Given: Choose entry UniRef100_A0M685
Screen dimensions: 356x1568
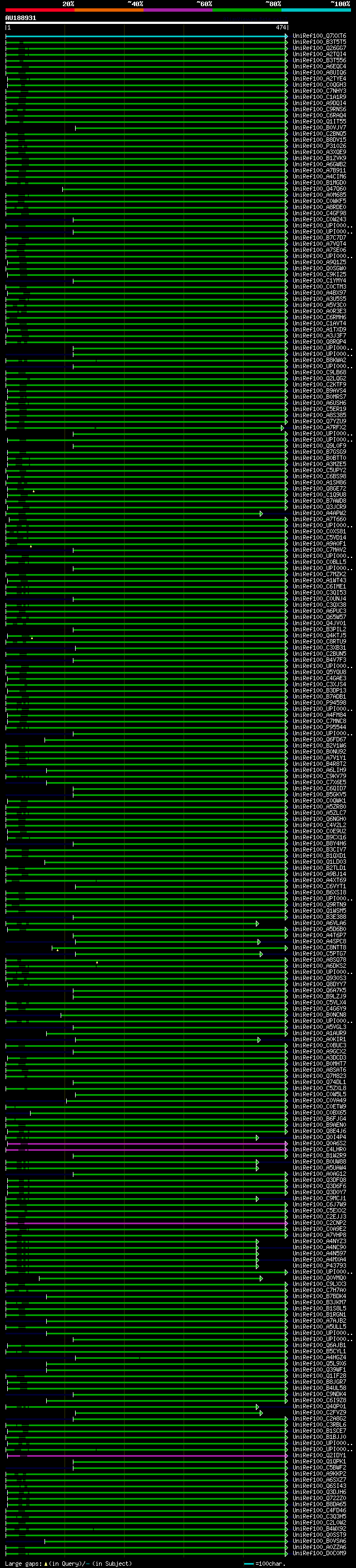Looking at the screenshot, I should click(319, 195).
